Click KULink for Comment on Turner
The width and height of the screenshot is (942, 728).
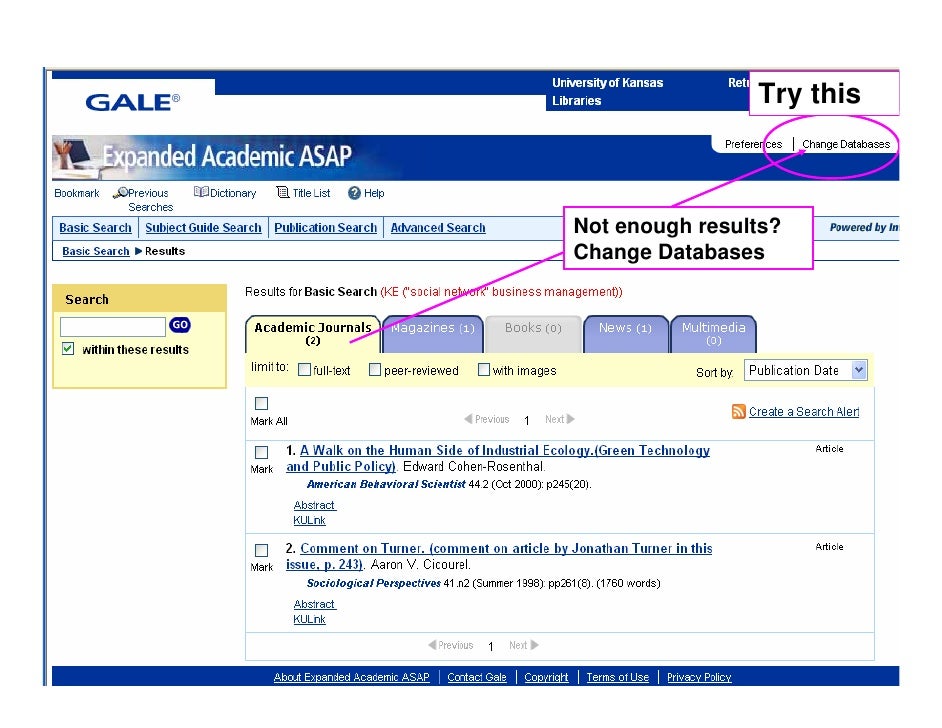point(309,619)
